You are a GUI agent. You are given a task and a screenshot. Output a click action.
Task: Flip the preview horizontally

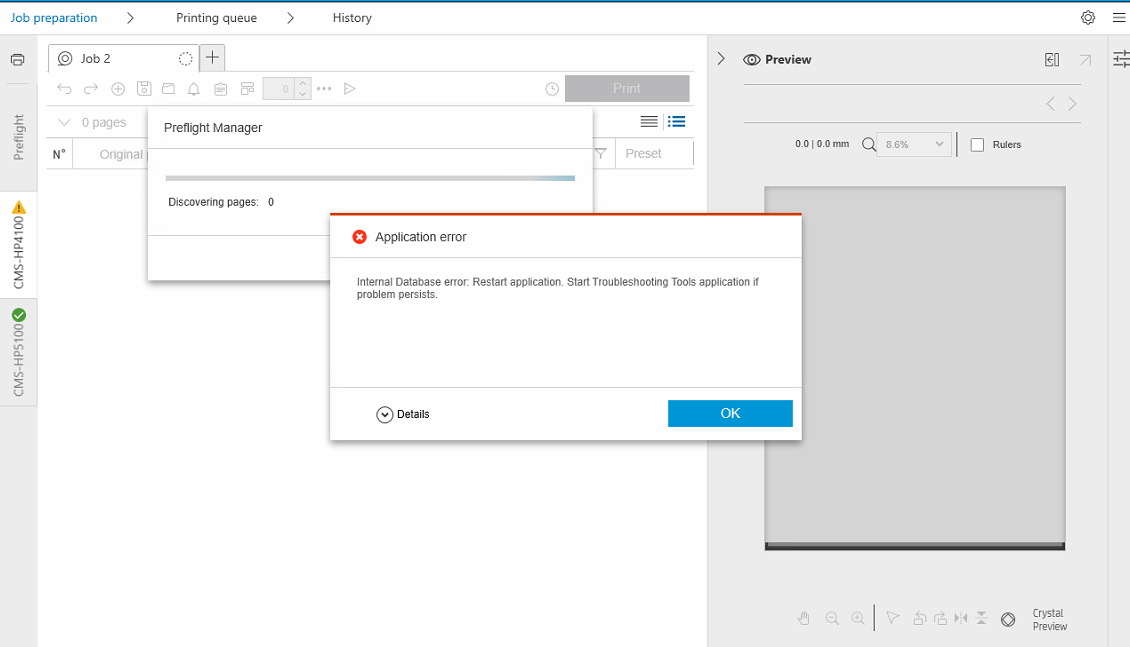click(960, 618)
